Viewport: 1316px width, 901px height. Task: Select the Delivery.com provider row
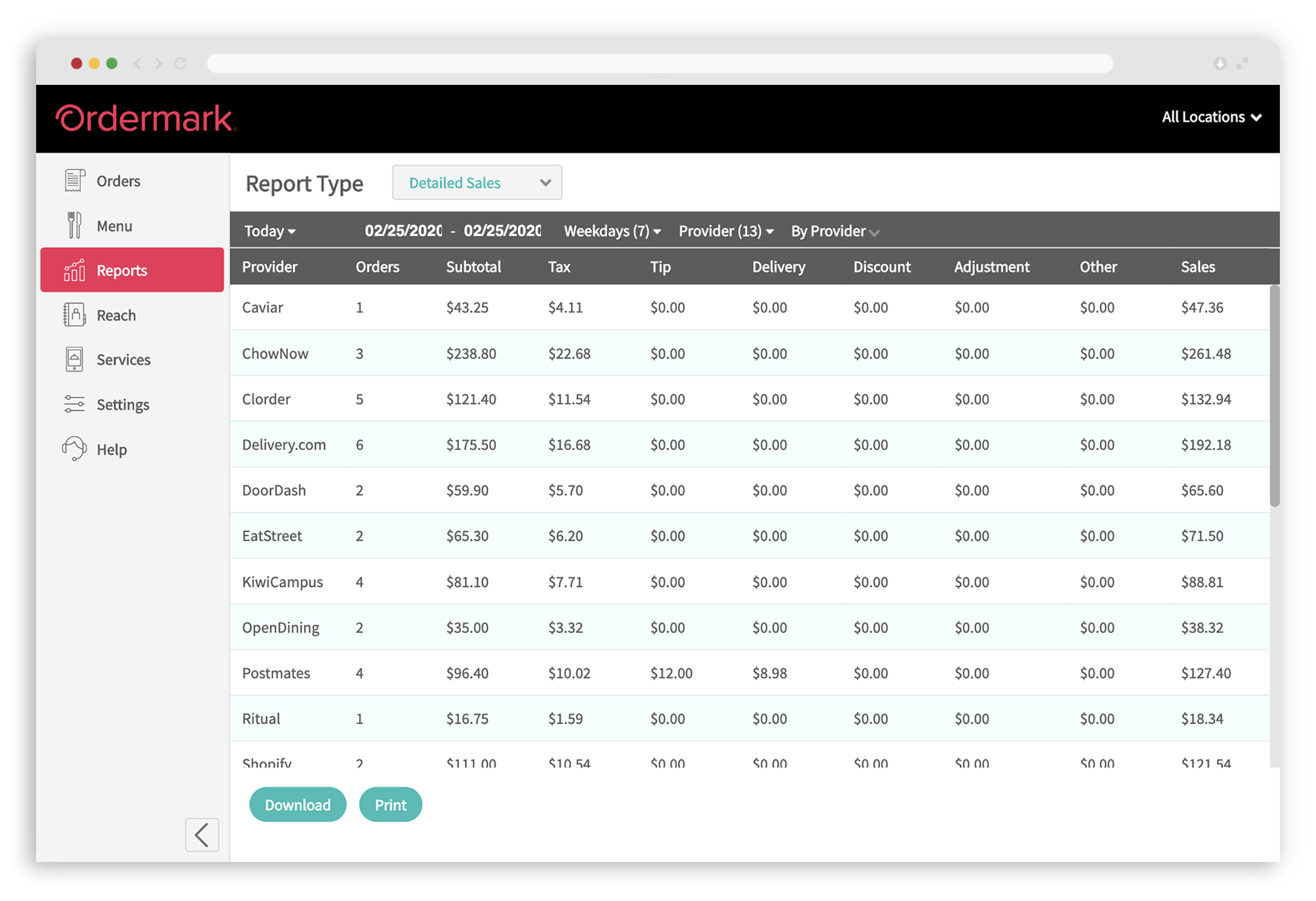(750, 444)
